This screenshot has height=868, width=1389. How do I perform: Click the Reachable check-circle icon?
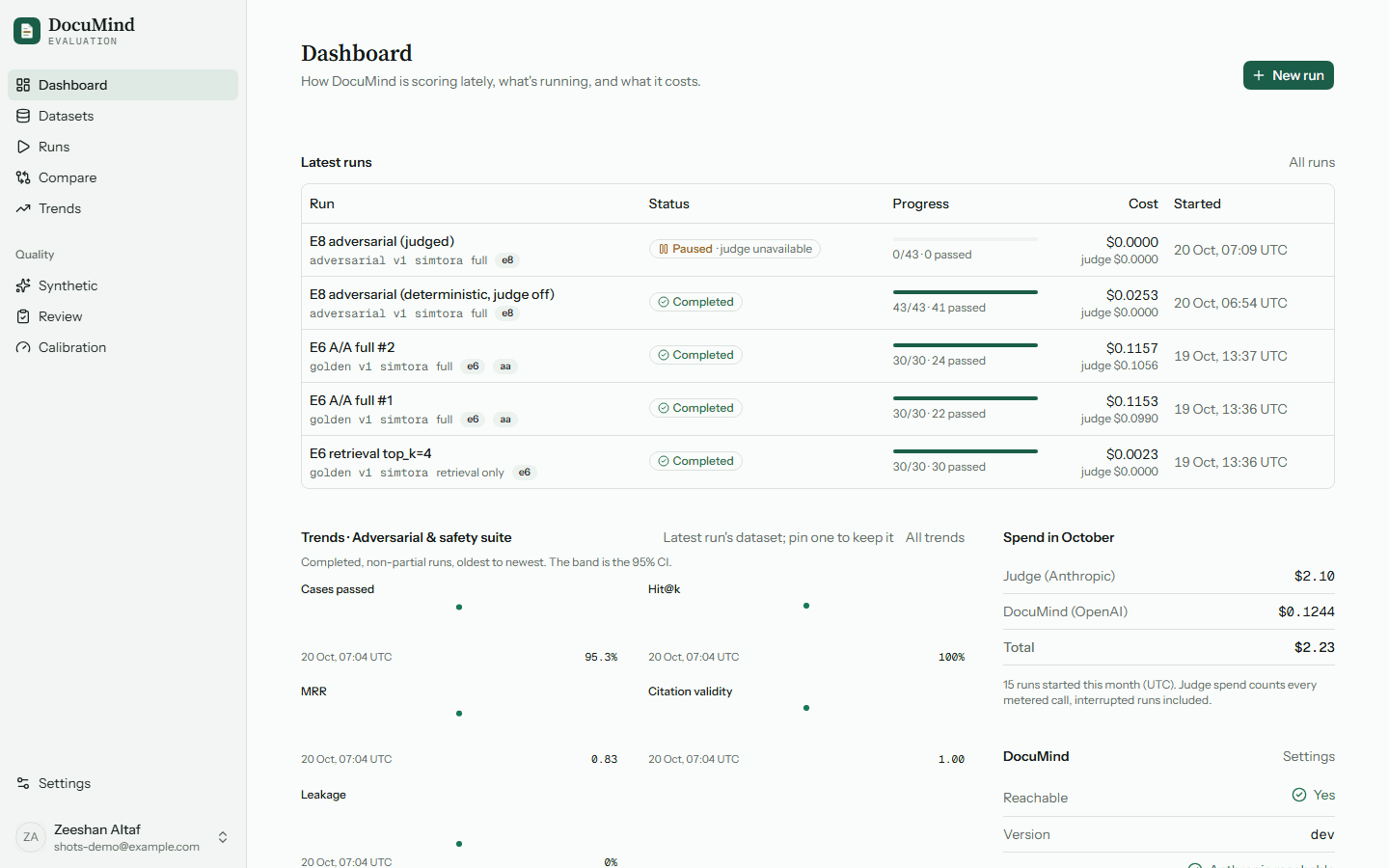1299,795
